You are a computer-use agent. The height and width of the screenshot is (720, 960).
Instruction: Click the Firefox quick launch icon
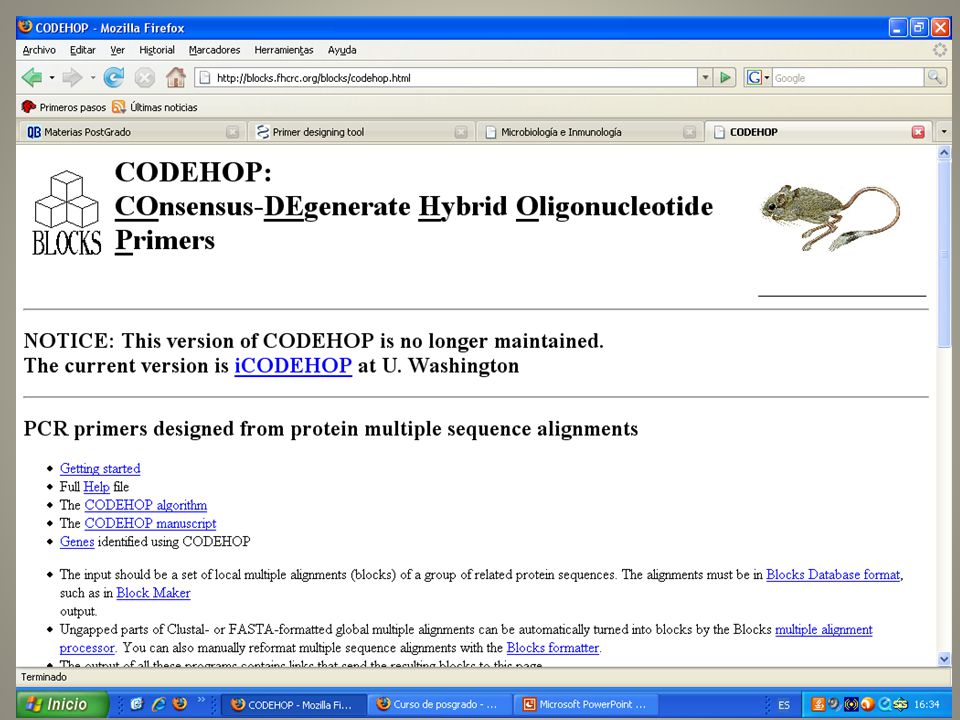click(x=179, y=704)
